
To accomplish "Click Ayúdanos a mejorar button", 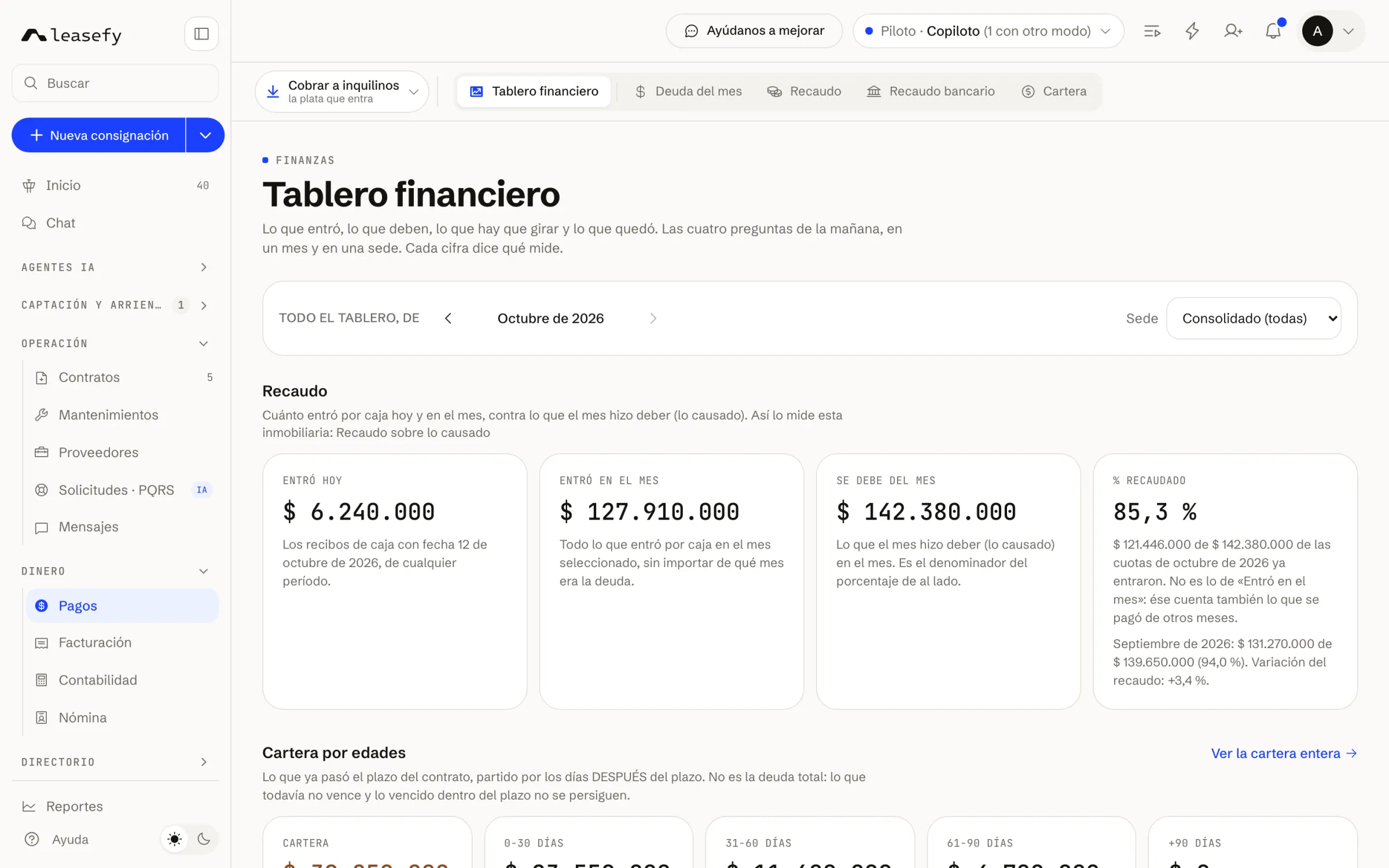I will click(x=754, y=31).
